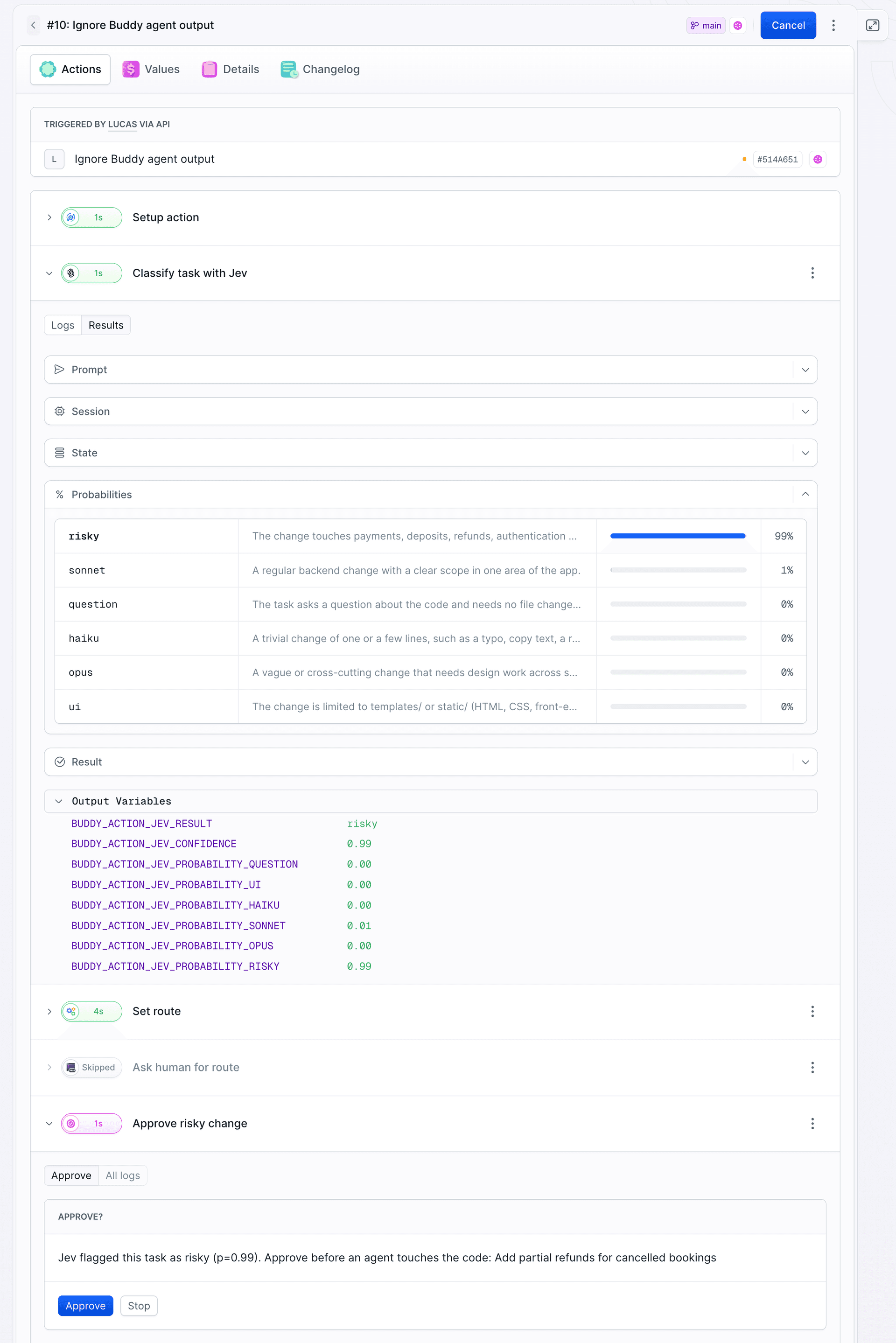Open Set route three-dot menu
The width and height of the screenshot is (896, 1343).
coord(812,1012)
